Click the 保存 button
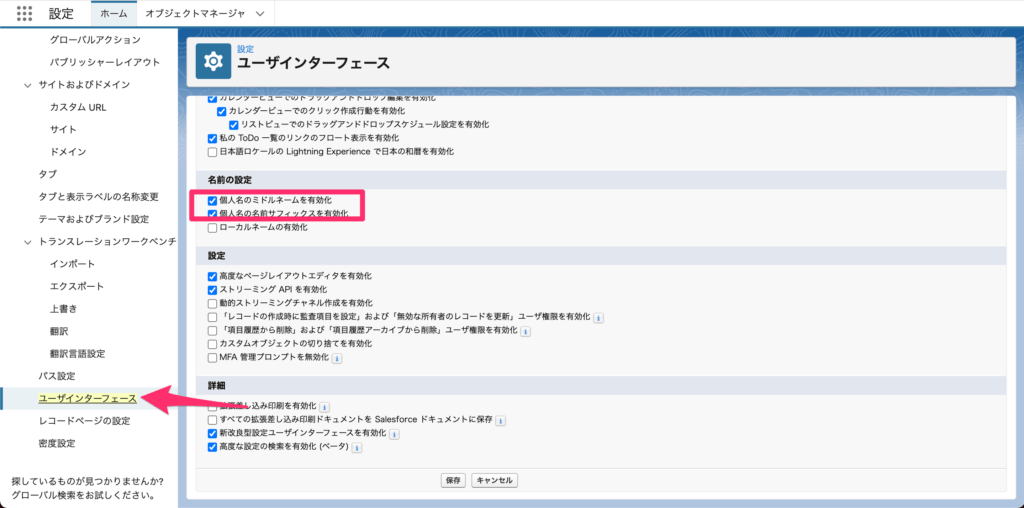The height and width of the screenshot is (508, 1024). 453,480
